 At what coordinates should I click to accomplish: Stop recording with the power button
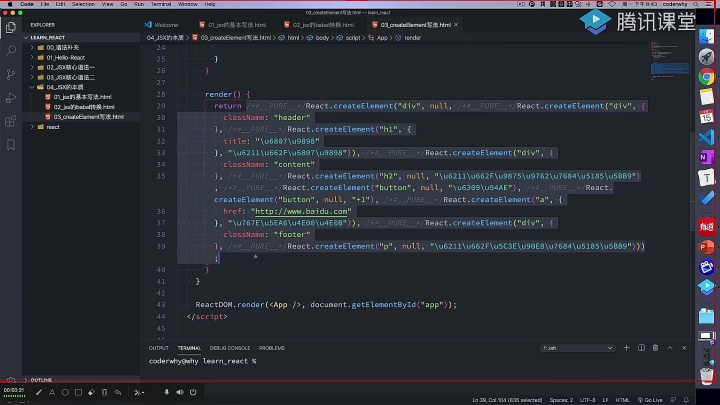193,392
